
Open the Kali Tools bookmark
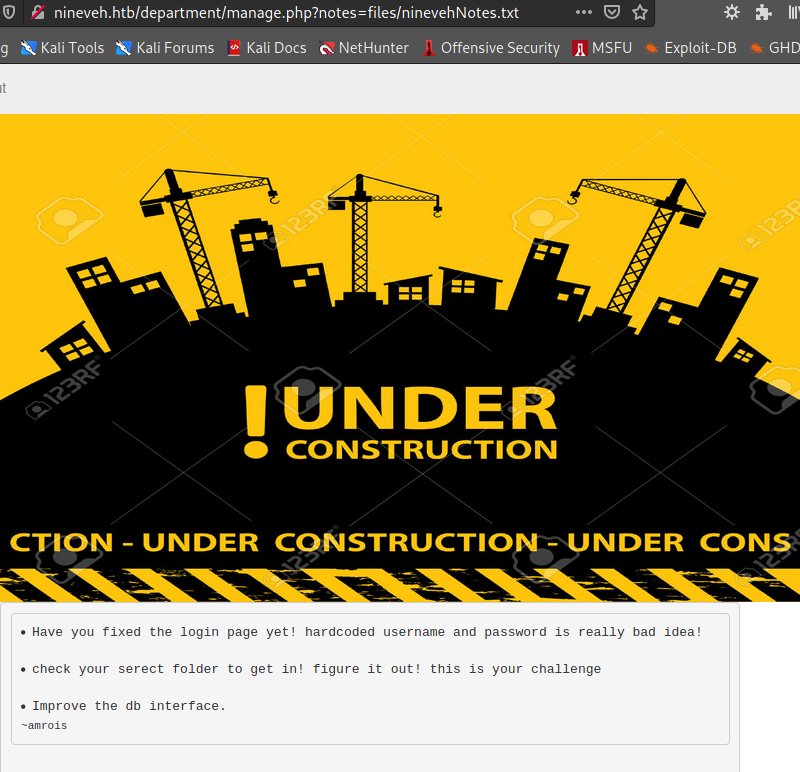[62, 48]
